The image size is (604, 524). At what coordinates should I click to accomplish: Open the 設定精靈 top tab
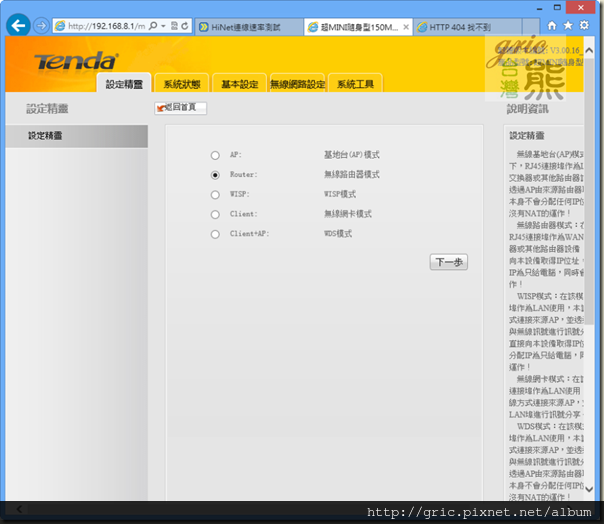pyautogui.click(x=124, y=83)
